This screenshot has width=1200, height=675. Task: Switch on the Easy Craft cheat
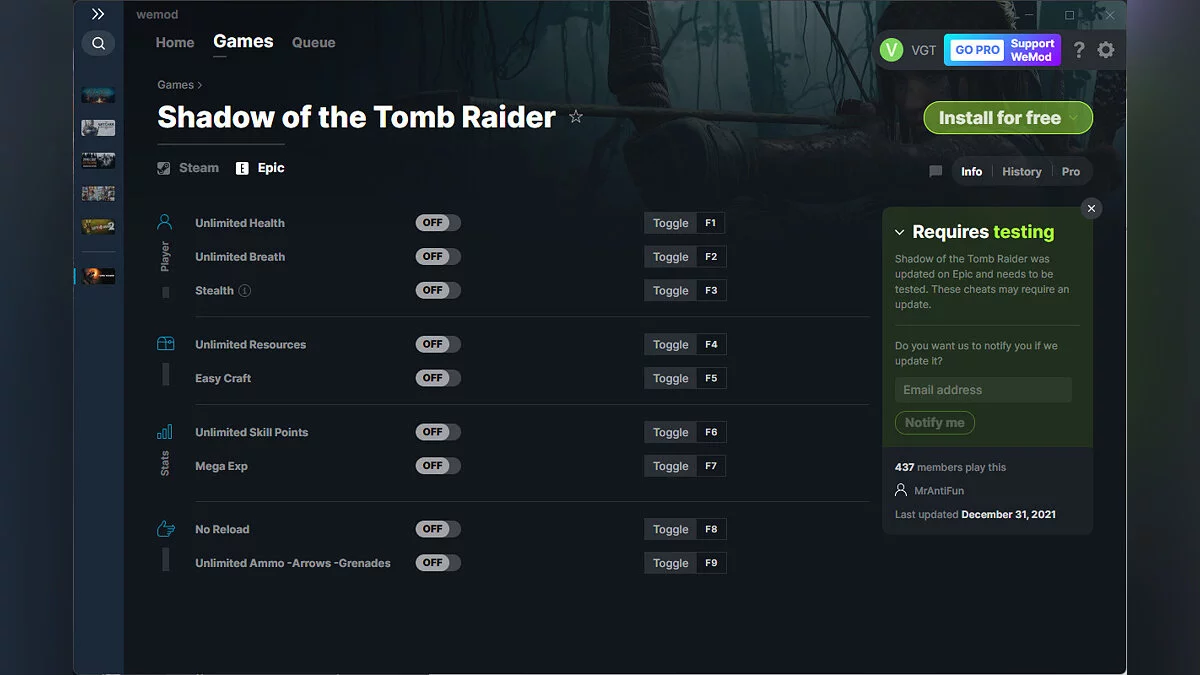point(437,378)
